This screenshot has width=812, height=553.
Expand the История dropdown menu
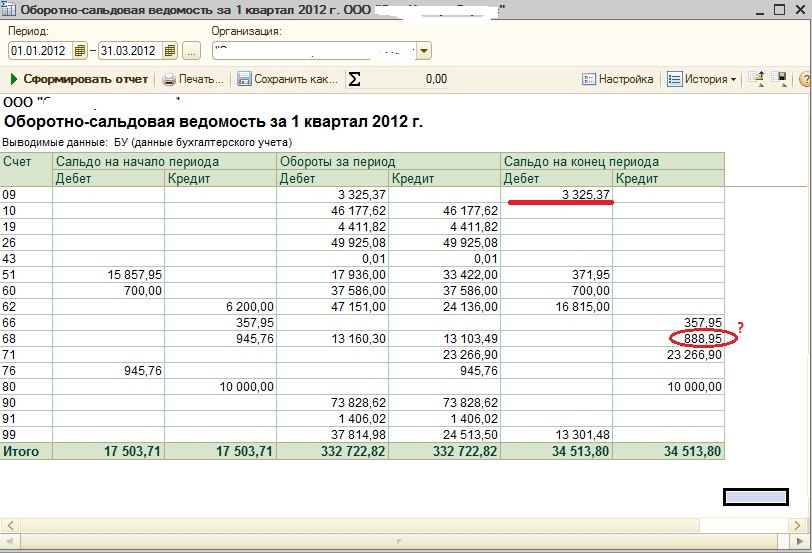(x=702, y=79)
